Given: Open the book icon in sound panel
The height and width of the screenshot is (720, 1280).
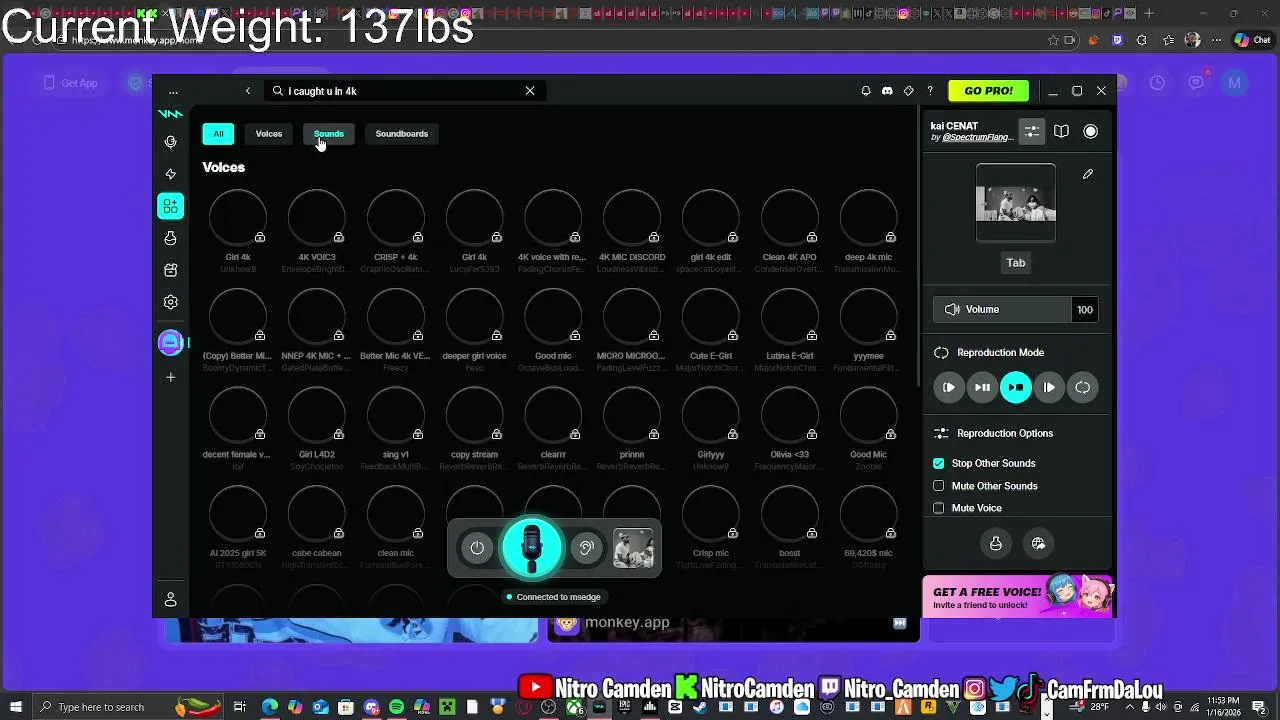Looking at the screenshot, I should tap(1061, 131).
